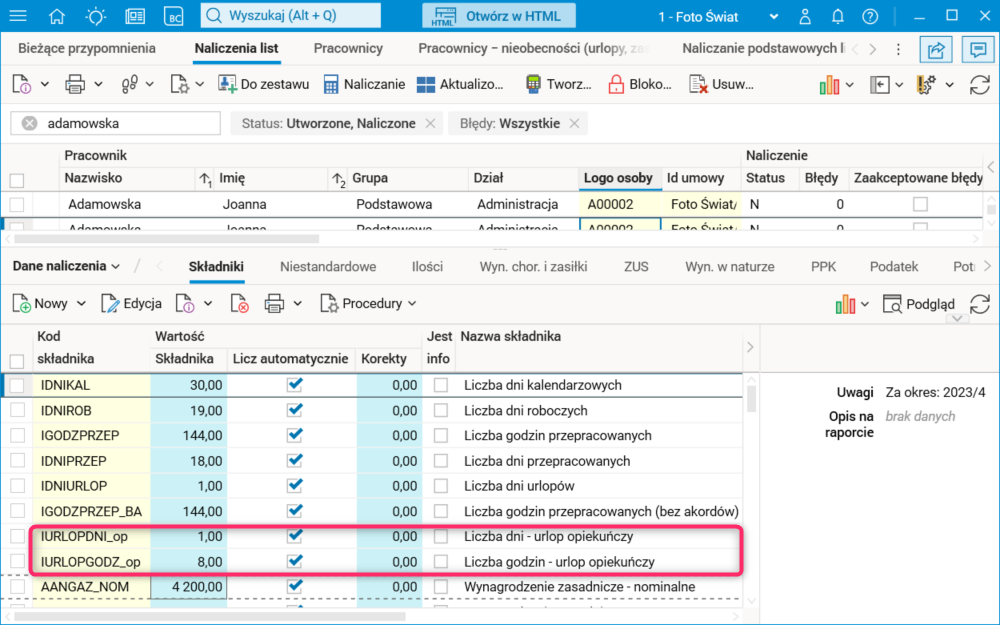
Task: Open the Niestandardowe tab
Action: point(328,266)
